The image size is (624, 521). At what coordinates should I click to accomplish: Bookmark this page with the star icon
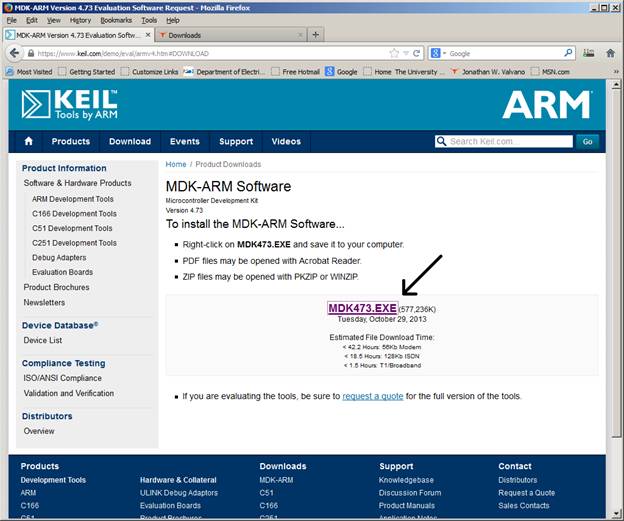tap(394, 53)
